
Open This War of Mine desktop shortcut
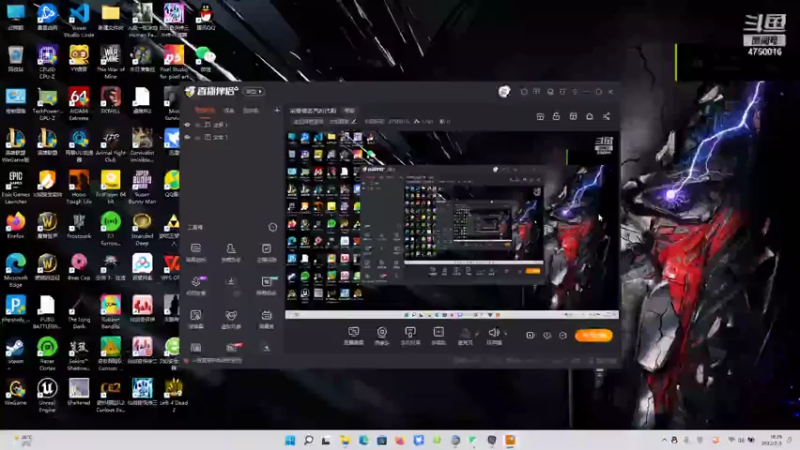110,62
